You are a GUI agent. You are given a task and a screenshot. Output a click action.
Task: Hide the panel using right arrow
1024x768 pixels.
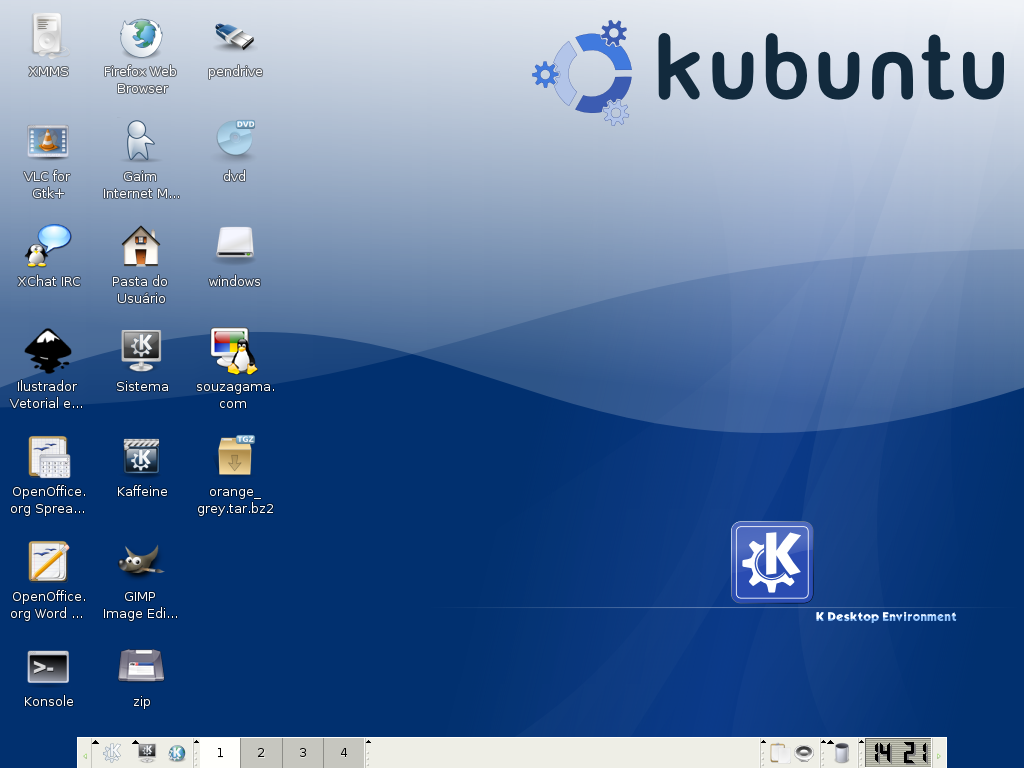coord(939,756)
